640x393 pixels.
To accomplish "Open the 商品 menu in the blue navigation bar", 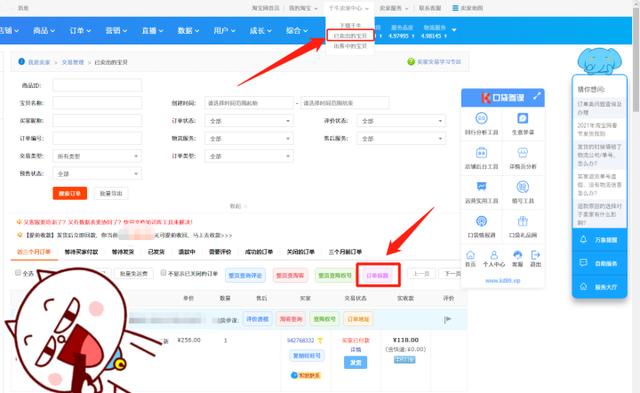I will coord(44,31).
